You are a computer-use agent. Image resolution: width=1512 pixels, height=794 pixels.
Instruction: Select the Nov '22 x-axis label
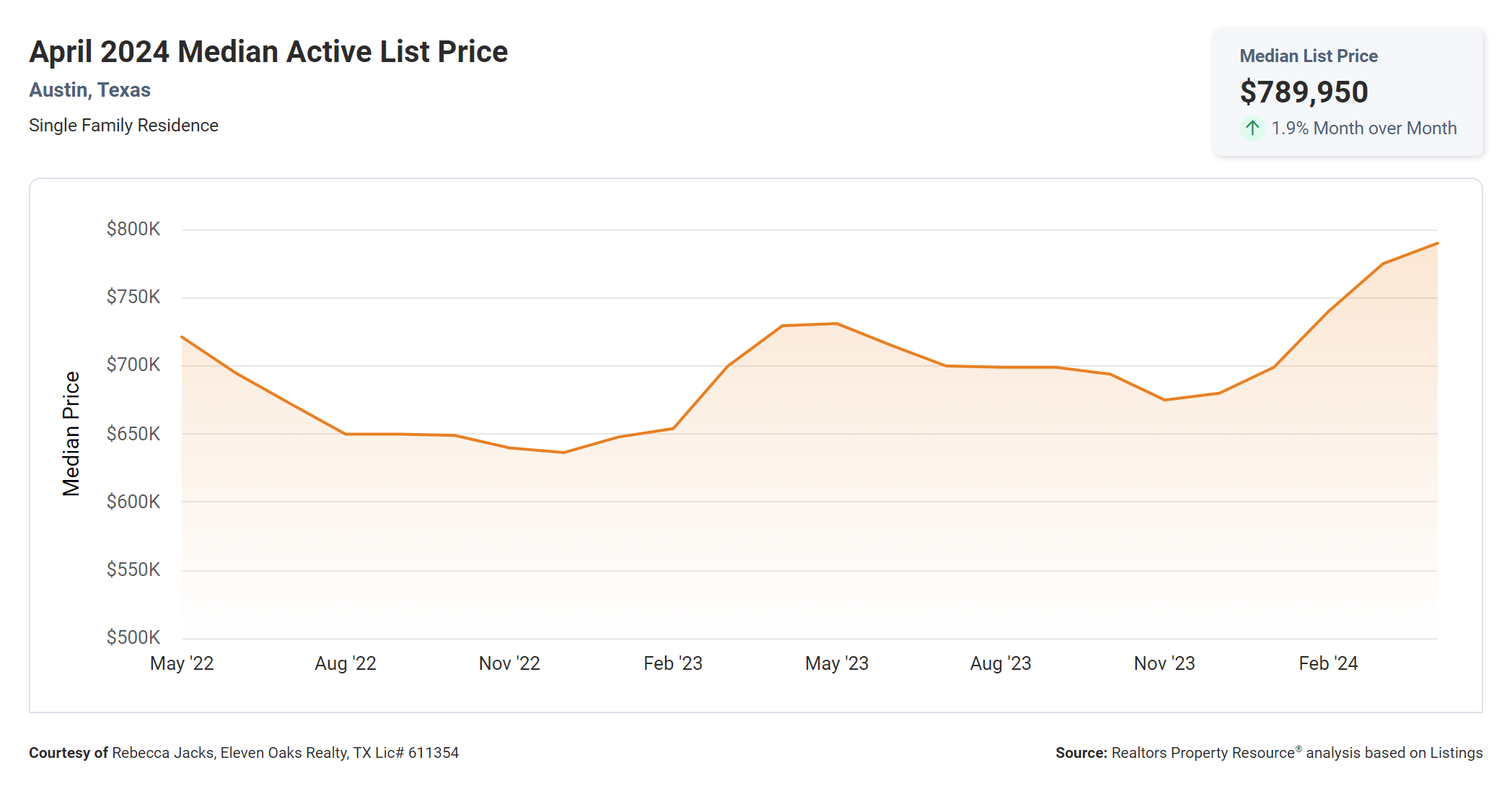[x=509, y=663]
